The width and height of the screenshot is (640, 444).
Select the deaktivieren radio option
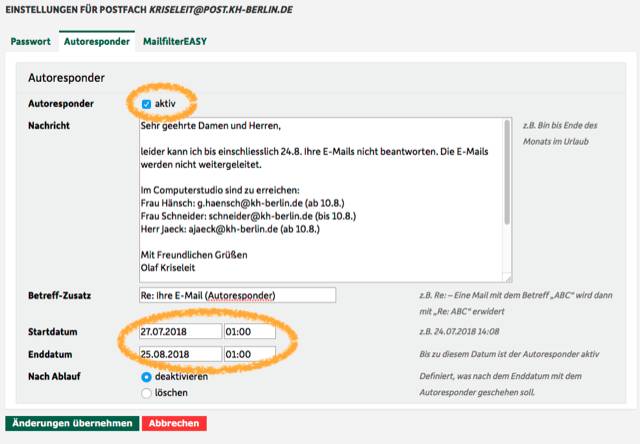pos(146,377)
